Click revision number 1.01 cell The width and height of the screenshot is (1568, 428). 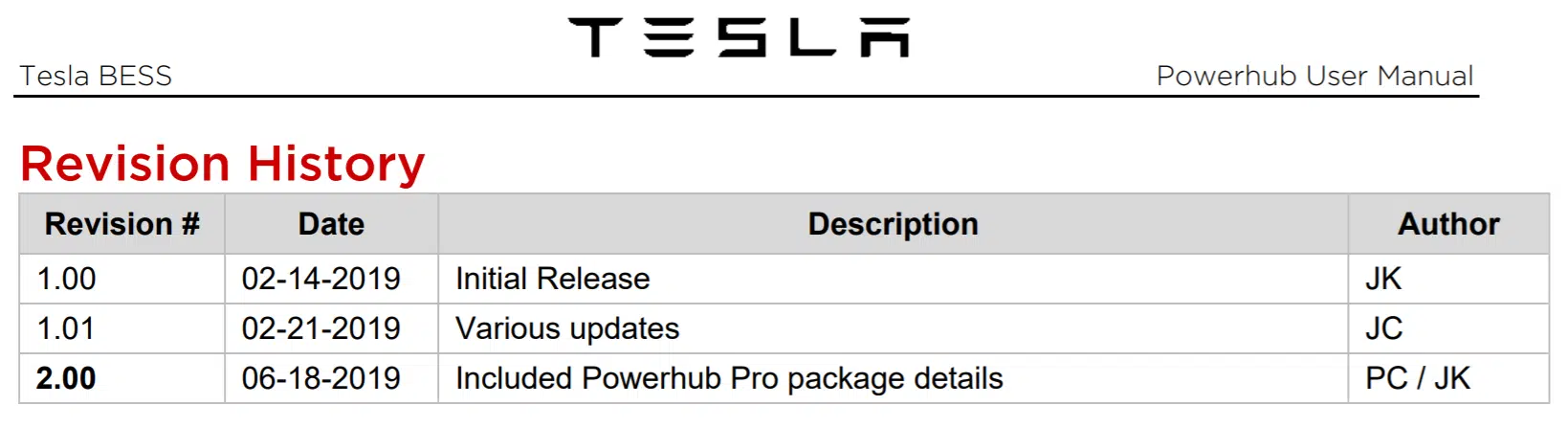pyautogui.click(x=66, y=328)
